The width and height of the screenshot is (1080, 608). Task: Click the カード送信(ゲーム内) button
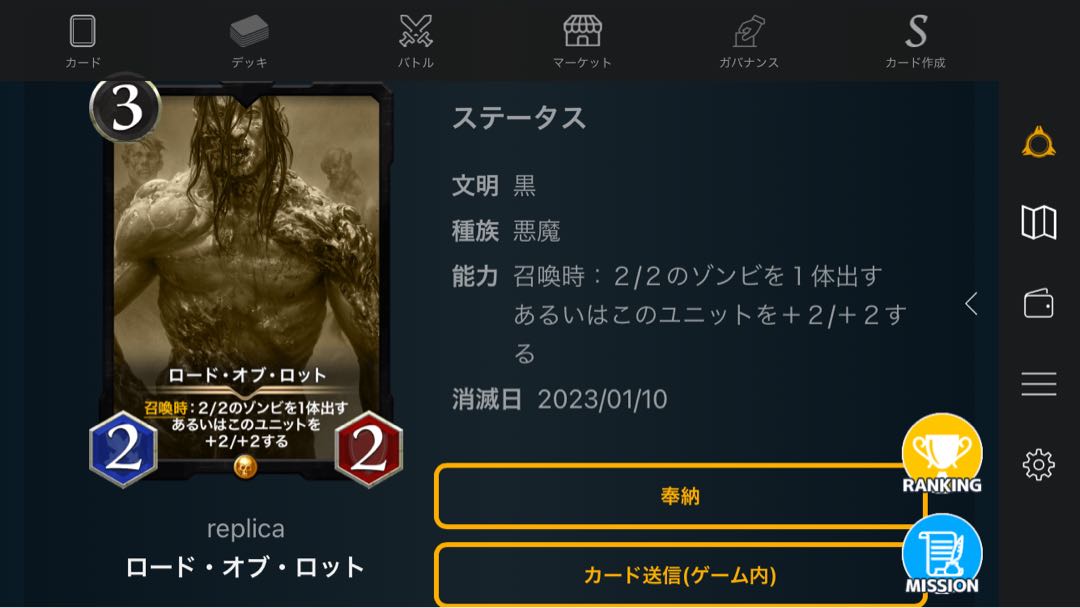[x=680, y=575]
